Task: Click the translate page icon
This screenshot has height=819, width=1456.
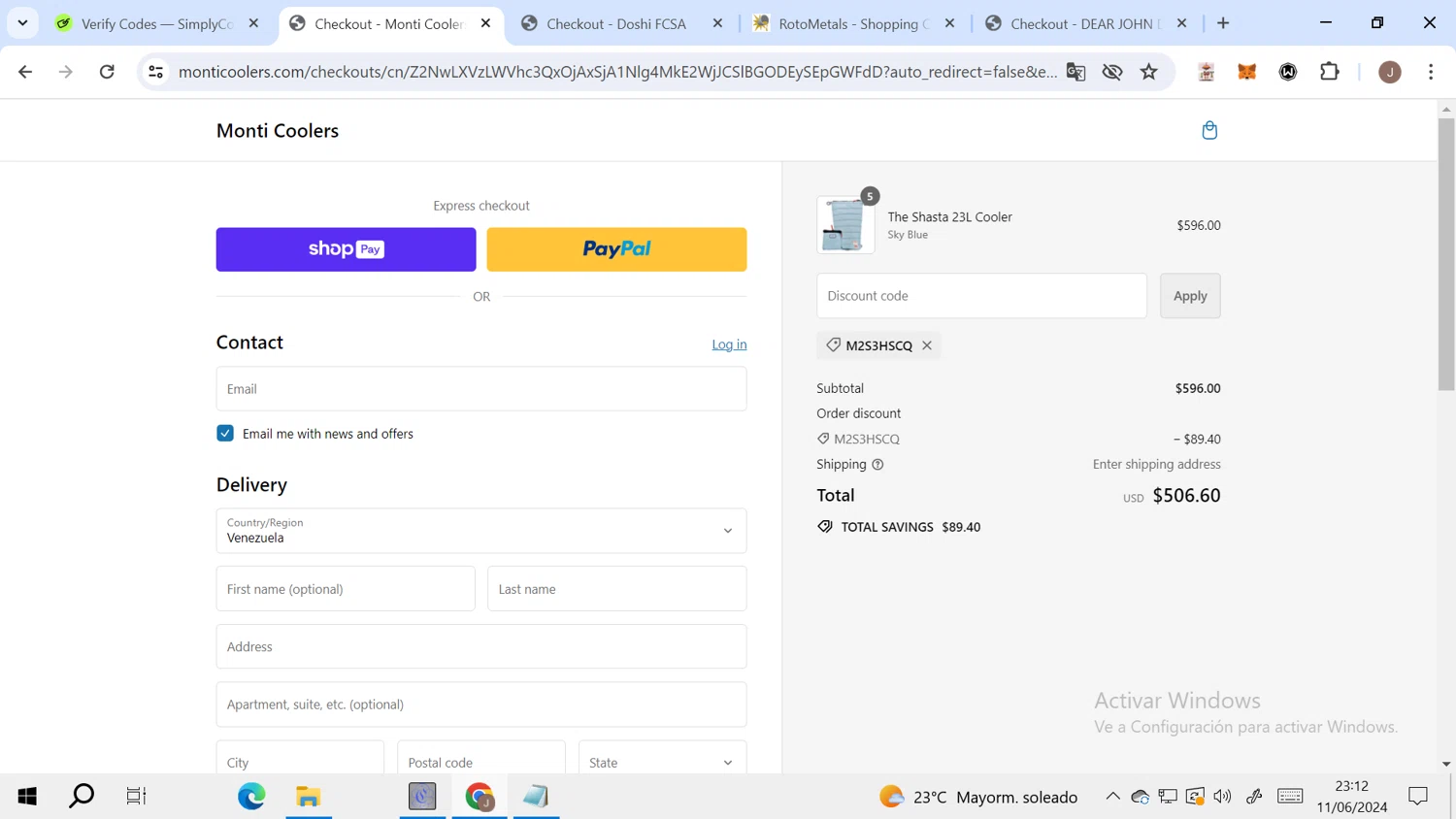Action: coord(1075,72)
